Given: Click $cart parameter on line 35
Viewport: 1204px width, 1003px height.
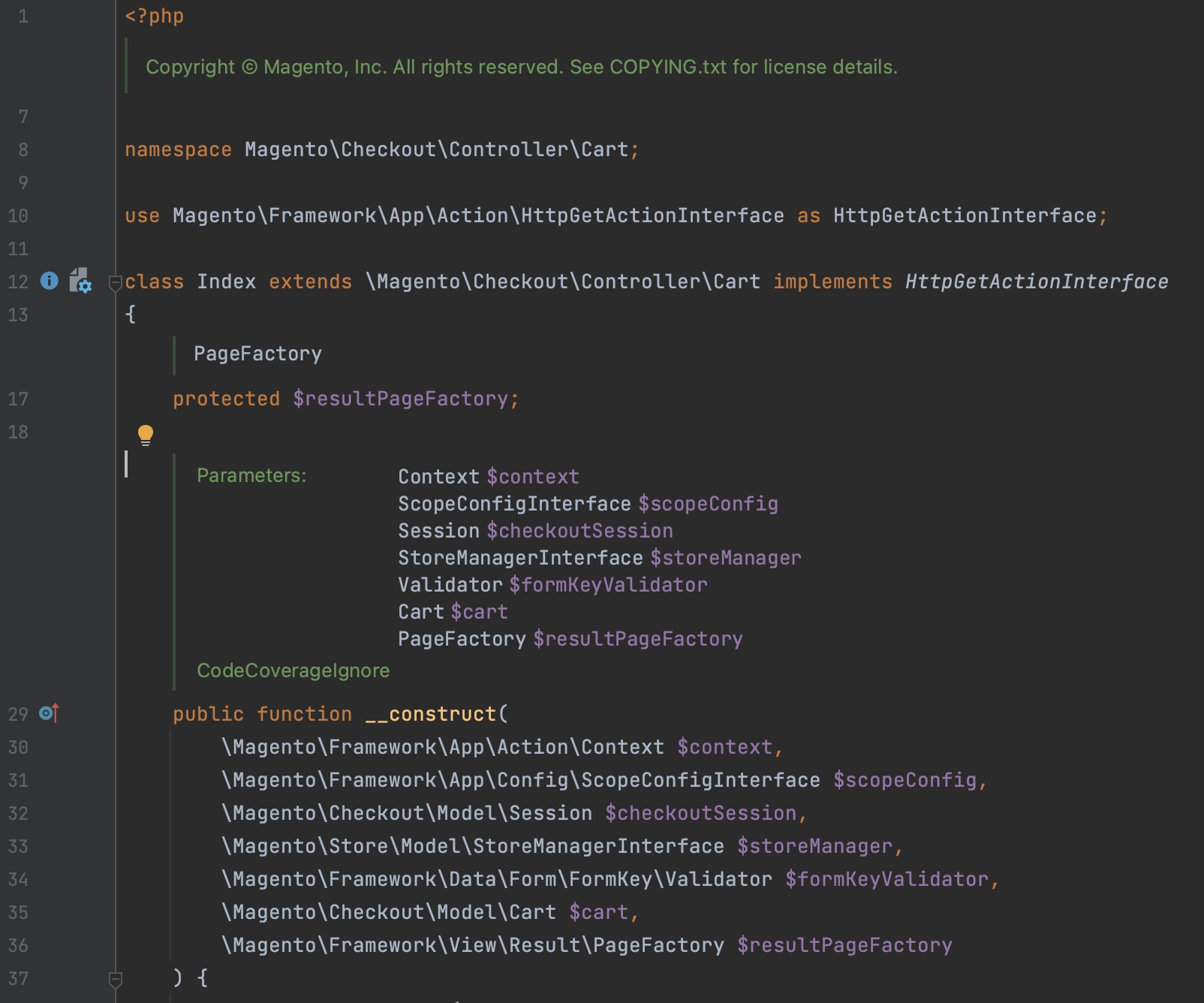Looking at the screenshot, I should click(x=598, y=912).
